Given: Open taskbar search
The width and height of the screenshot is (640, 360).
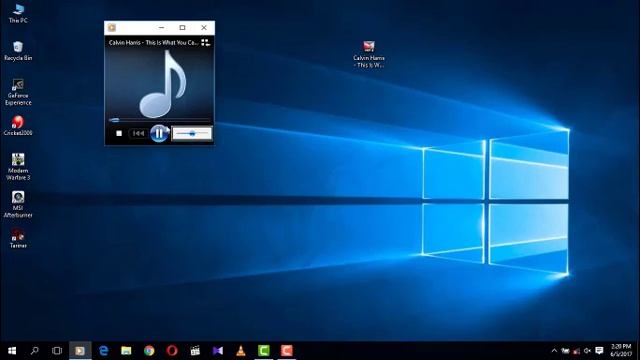Looking at the screenshot, I should point(35,351).
